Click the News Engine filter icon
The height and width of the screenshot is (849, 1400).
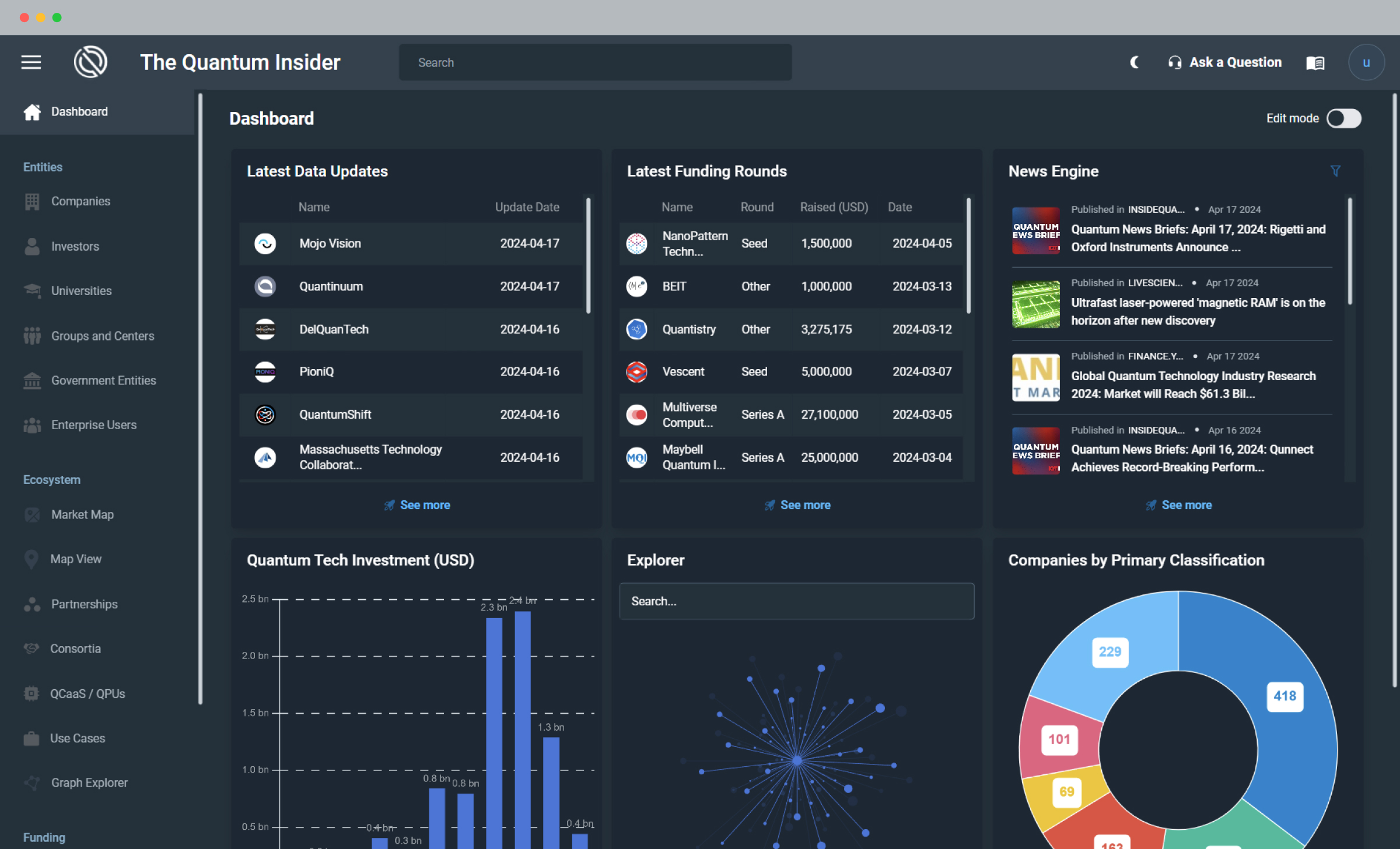click(1335, 171)
